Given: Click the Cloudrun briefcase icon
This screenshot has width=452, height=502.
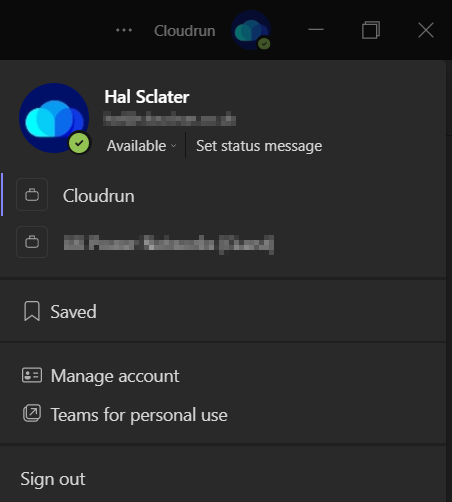Looking at the screenshot, I should [x=32, y=195].
